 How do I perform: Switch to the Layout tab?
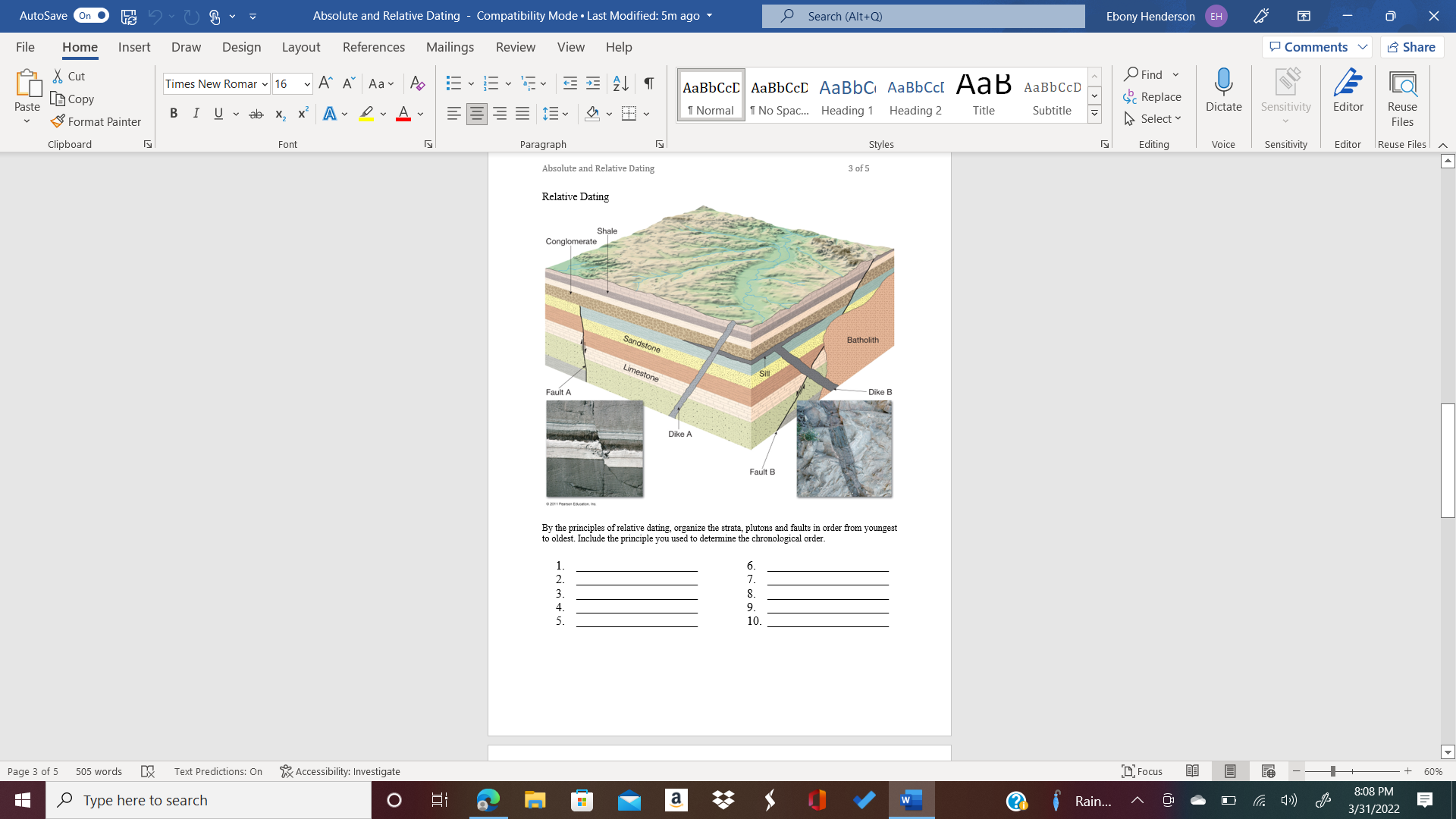click(300, 47)
